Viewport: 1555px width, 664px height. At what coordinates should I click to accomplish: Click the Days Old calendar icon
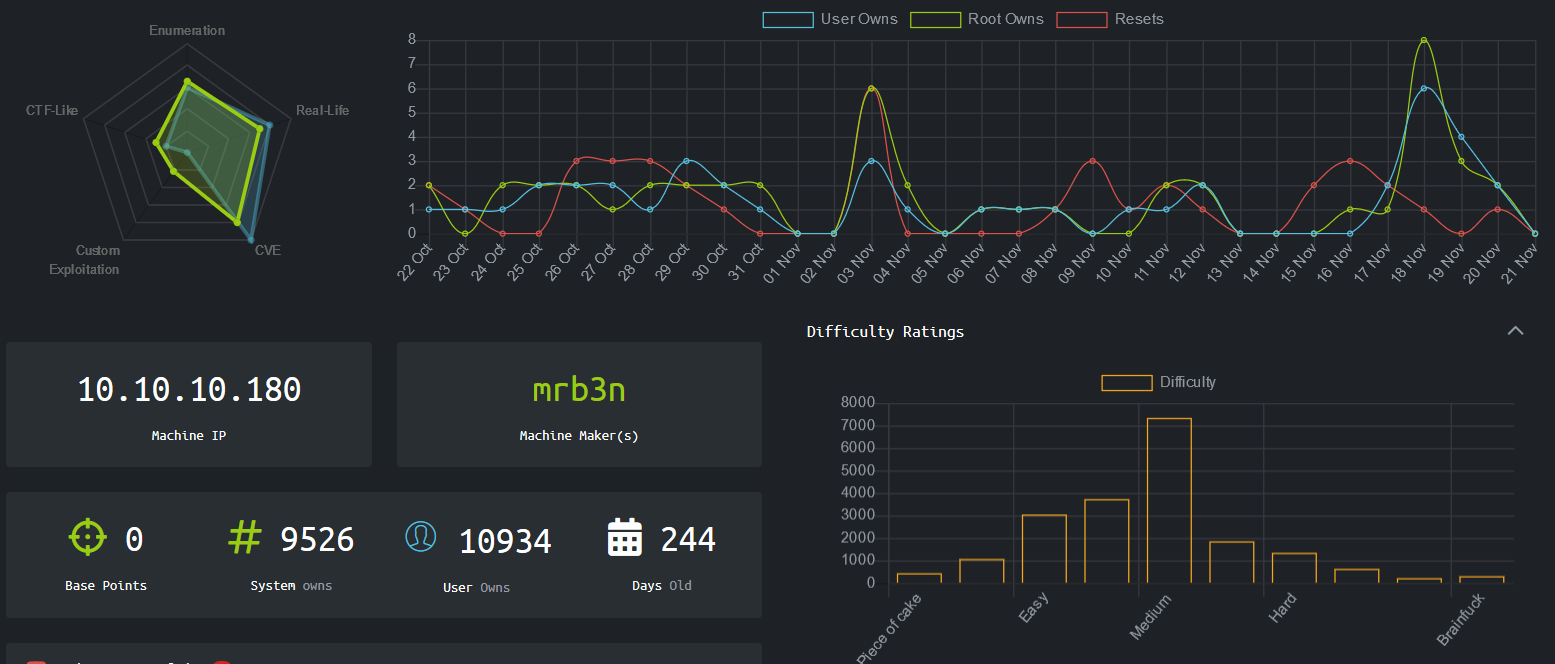625,538
